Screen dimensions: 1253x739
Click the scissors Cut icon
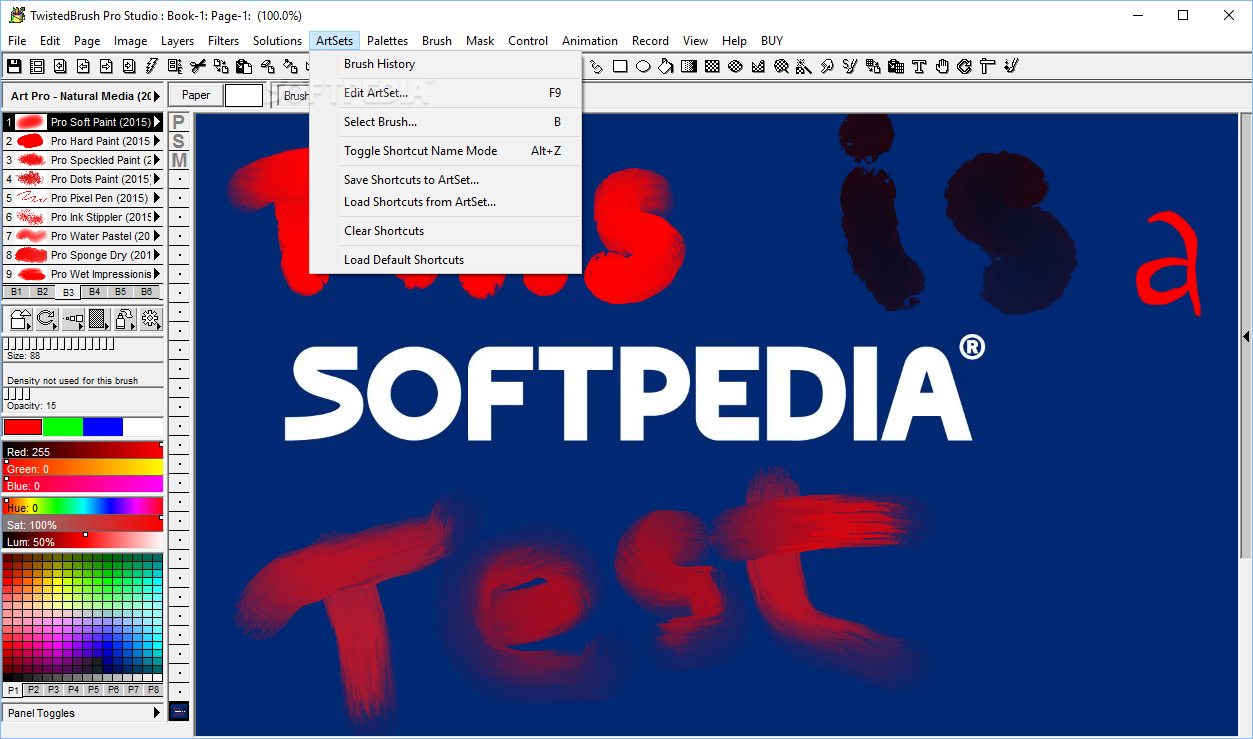click(x=198, y=66)
